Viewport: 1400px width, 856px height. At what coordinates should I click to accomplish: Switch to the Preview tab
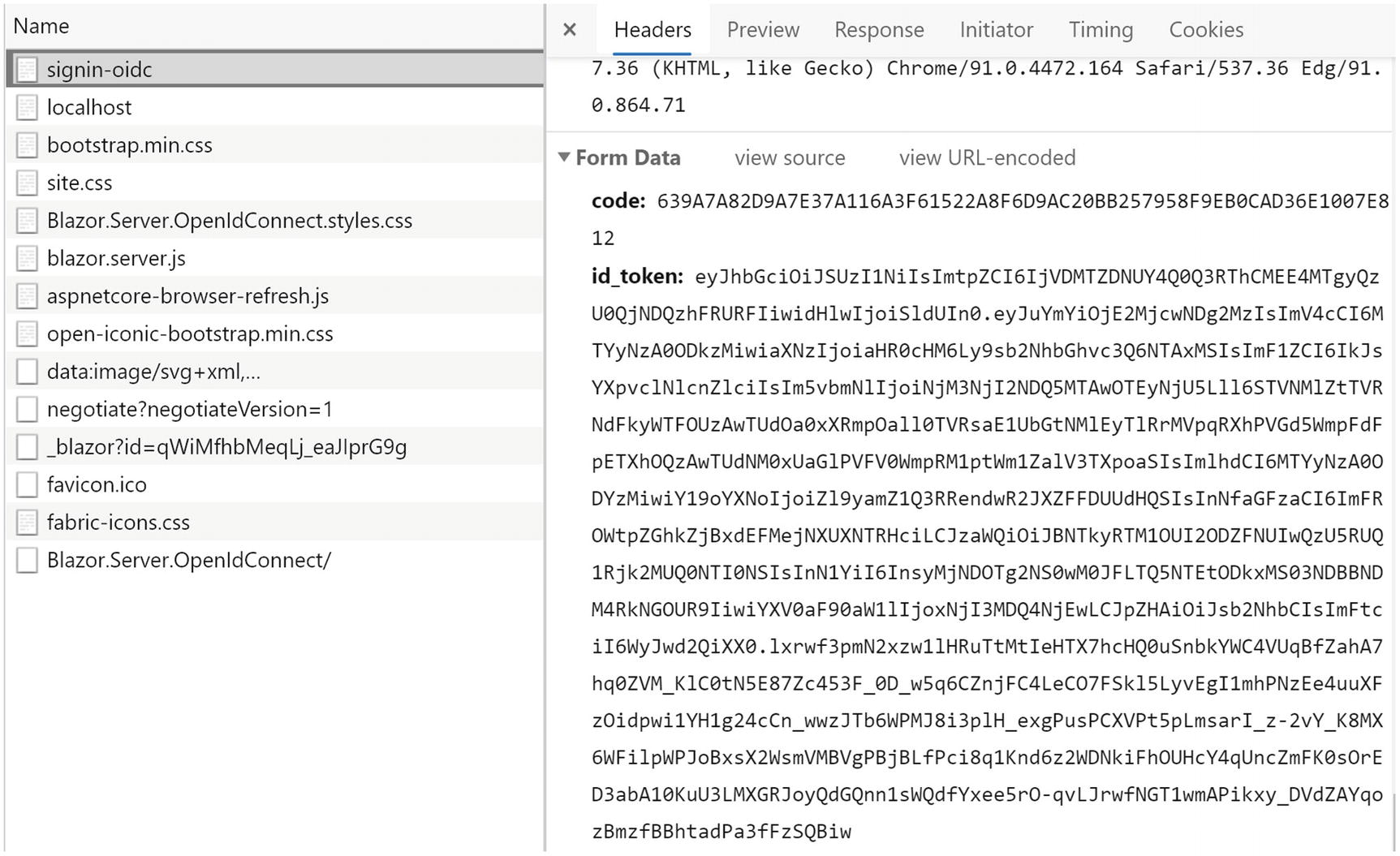point(763,30)
